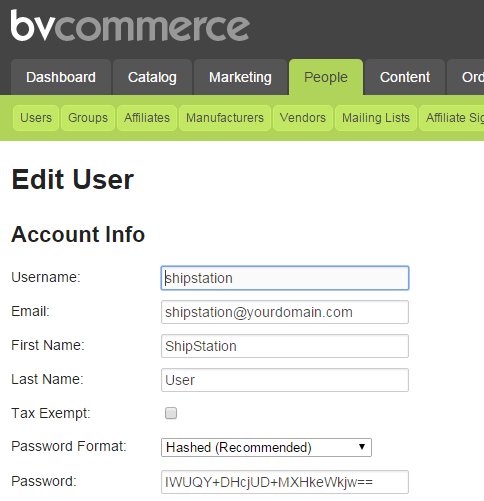The height and width of the screenshot is (501, 484).
Task: Click into the Email field
Action: (x=285, y=312)
